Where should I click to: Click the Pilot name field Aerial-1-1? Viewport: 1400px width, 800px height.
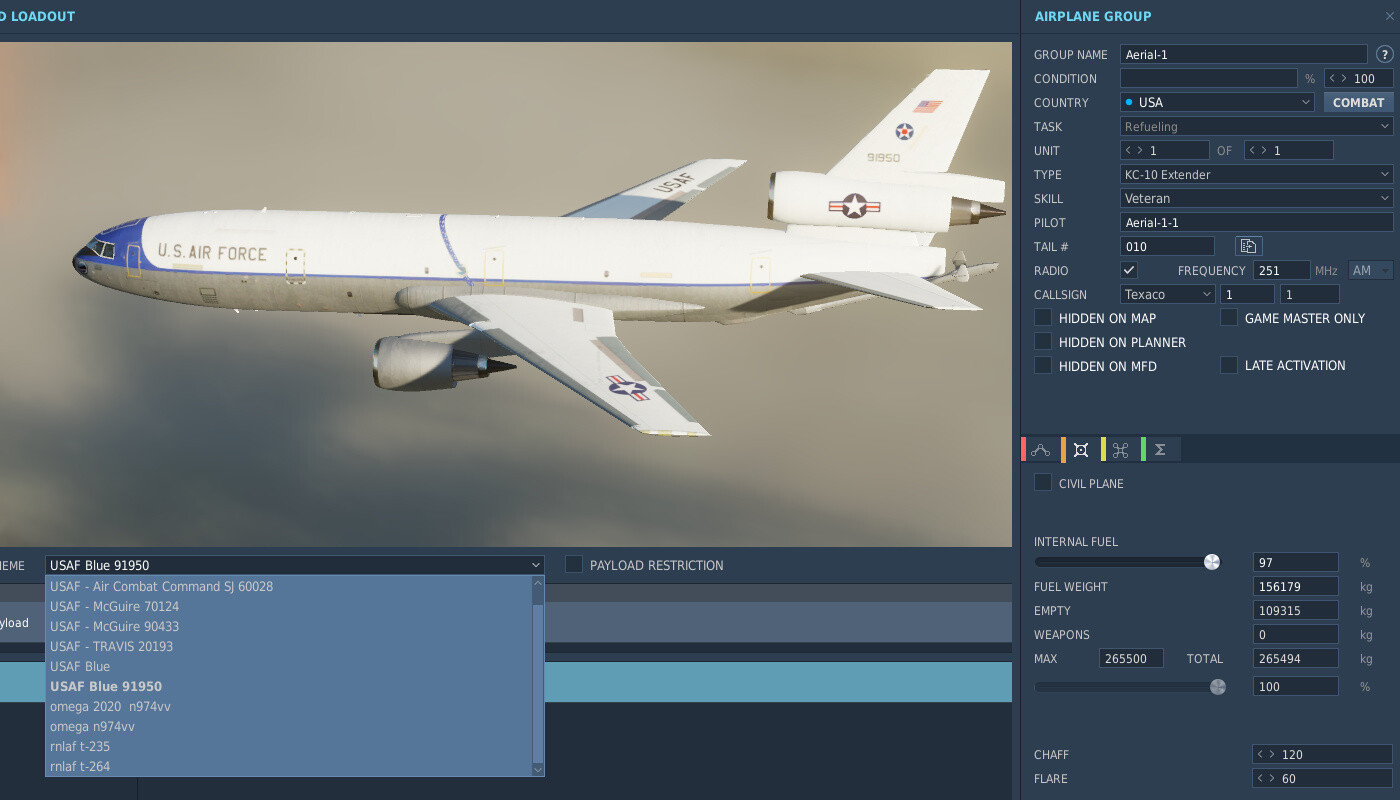[x=1256, y=222]
